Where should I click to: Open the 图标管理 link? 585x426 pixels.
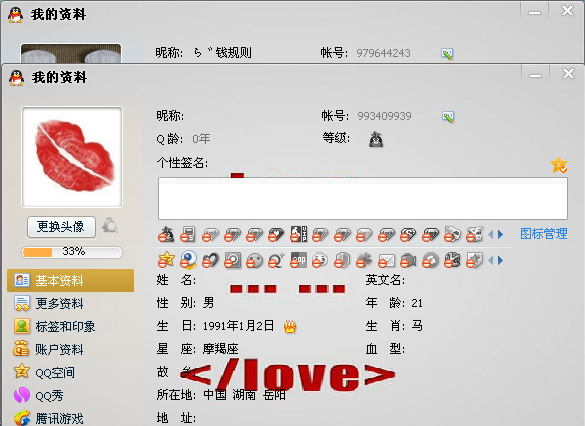(x=544, y=234)
